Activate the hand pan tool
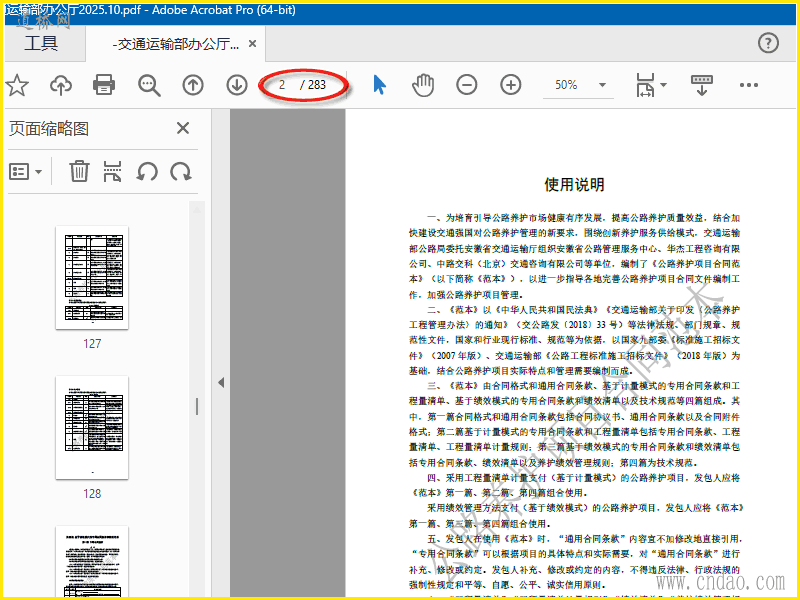This screenshot has height=600, width=800. [423, 85]
